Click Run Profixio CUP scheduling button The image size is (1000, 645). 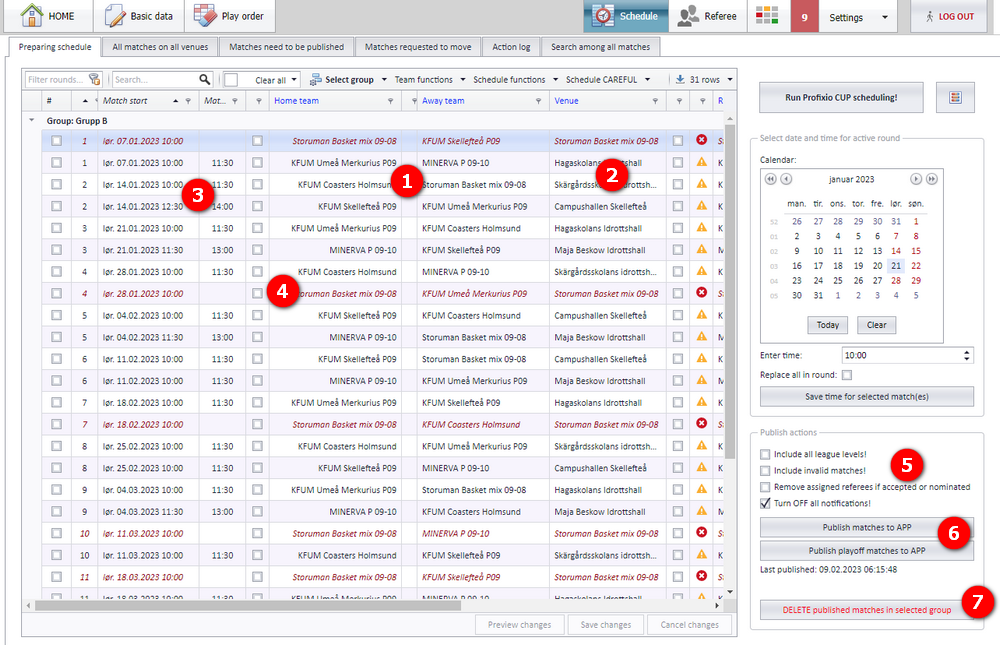tap(841, 97)
